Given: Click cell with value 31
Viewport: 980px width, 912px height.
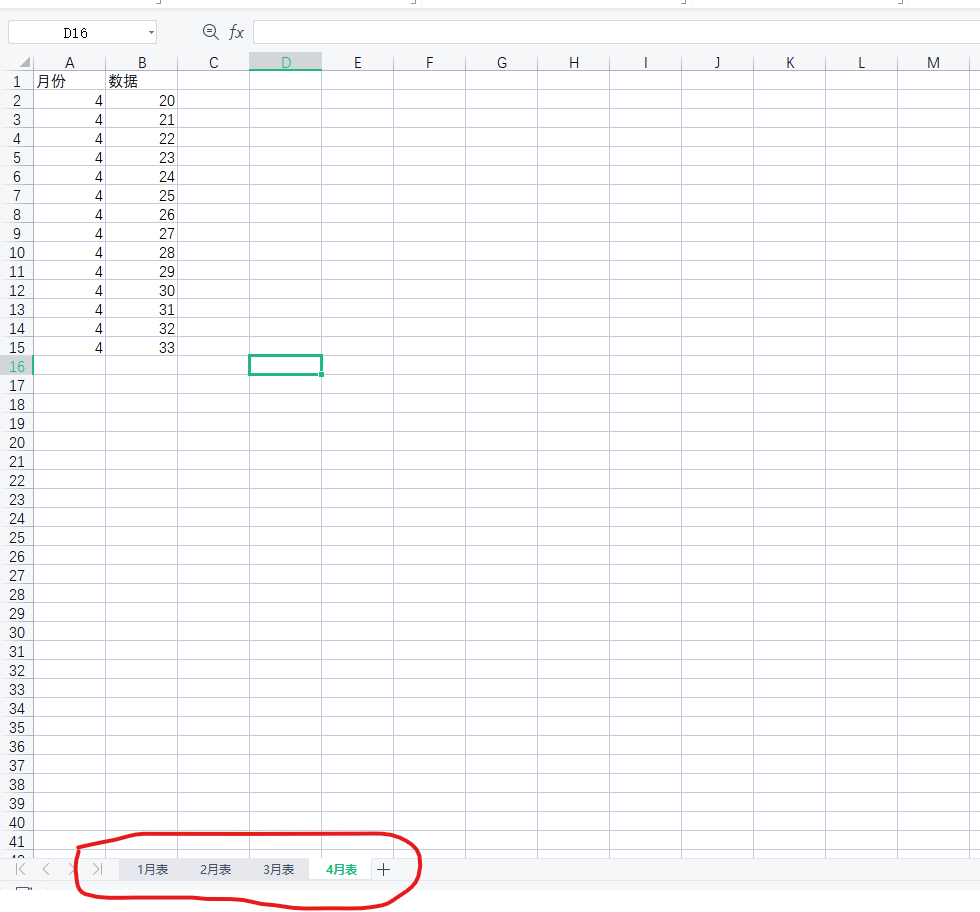Looking at the screenshot, I should click(142, 309).
